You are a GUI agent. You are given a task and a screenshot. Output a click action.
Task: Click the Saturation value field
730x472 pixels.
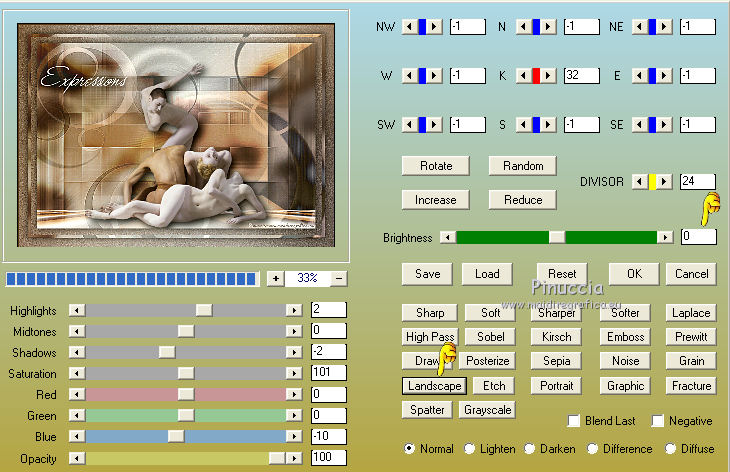click(x=329, y=373)
